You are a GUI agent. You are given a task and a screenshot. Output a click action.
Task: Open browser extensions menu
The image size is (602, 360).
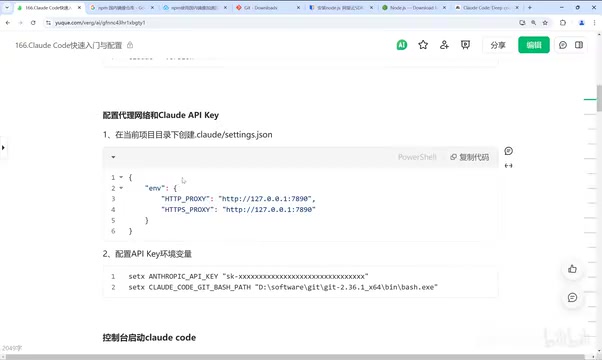tap(563, 23)
